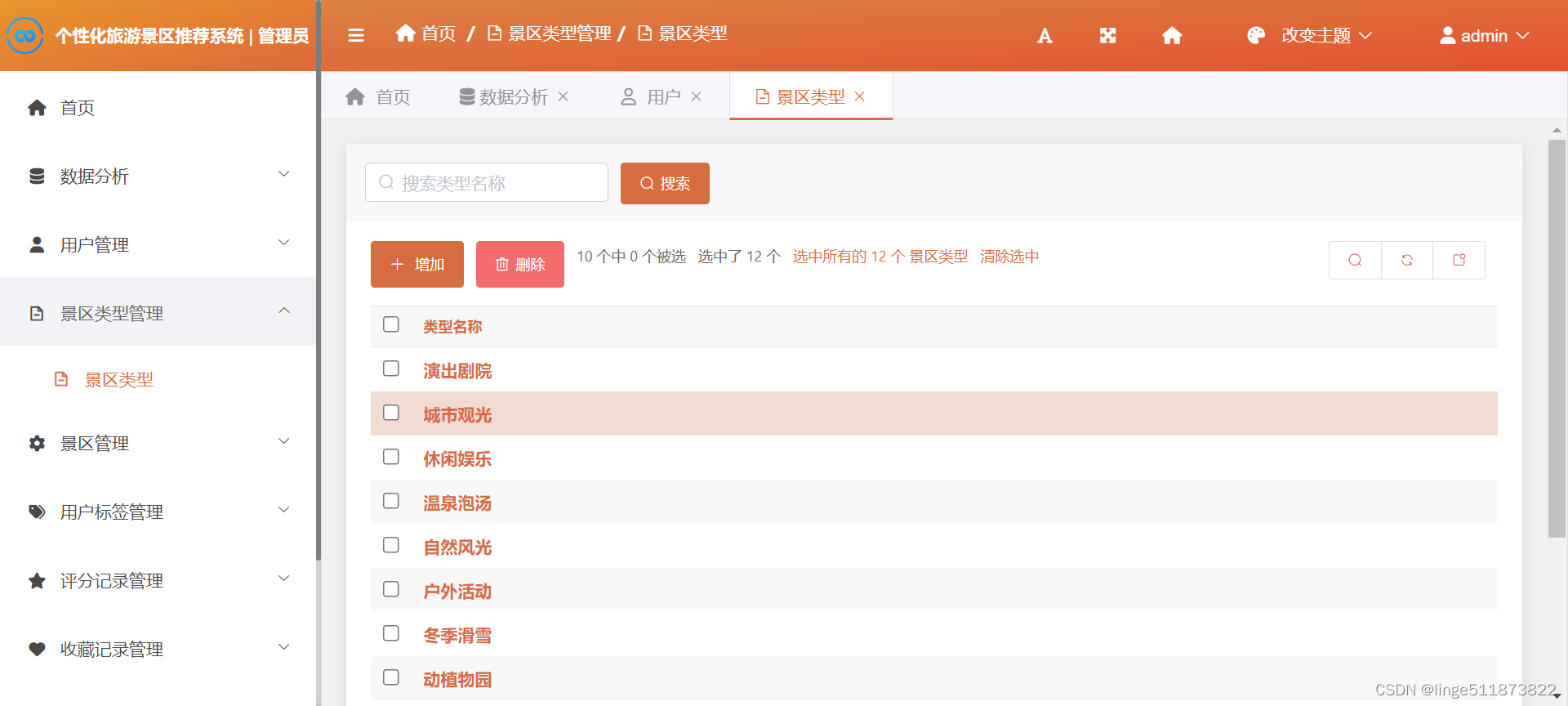Click the 增加 add button

tap(417, 264)
